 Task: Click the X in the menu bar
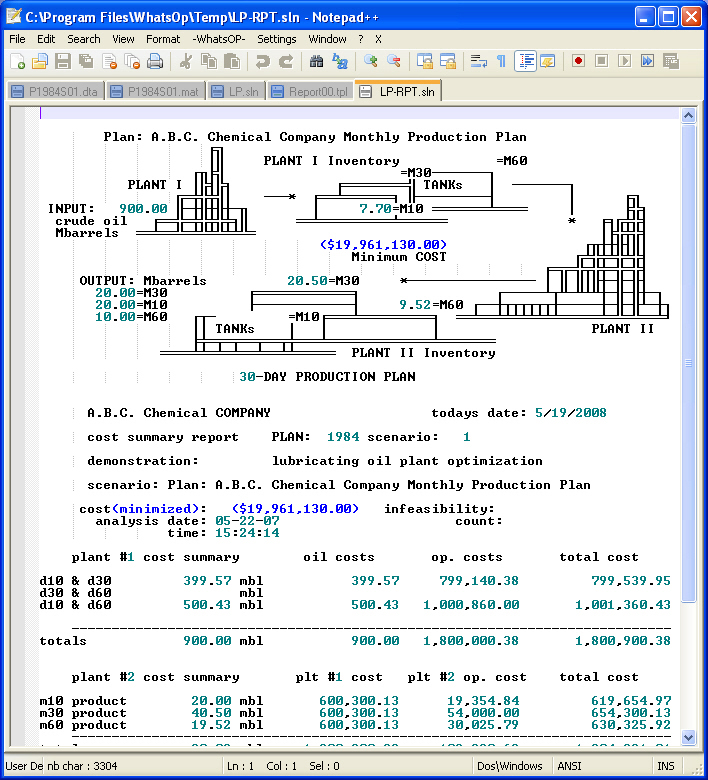click(x=378, y=39)
